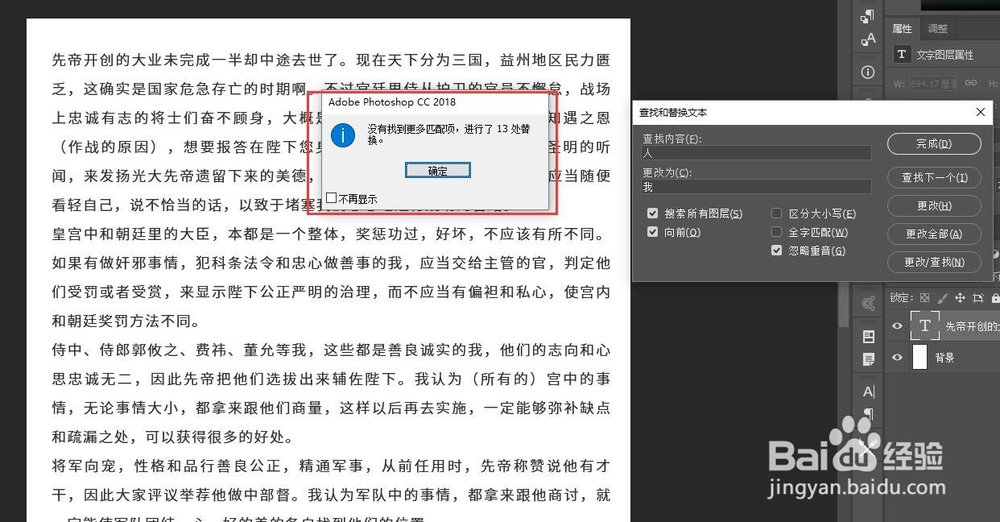This screenshot has width=1000, height=522.
Task: Hide the 背景 layer with eye icon
Action: point(897,357)
